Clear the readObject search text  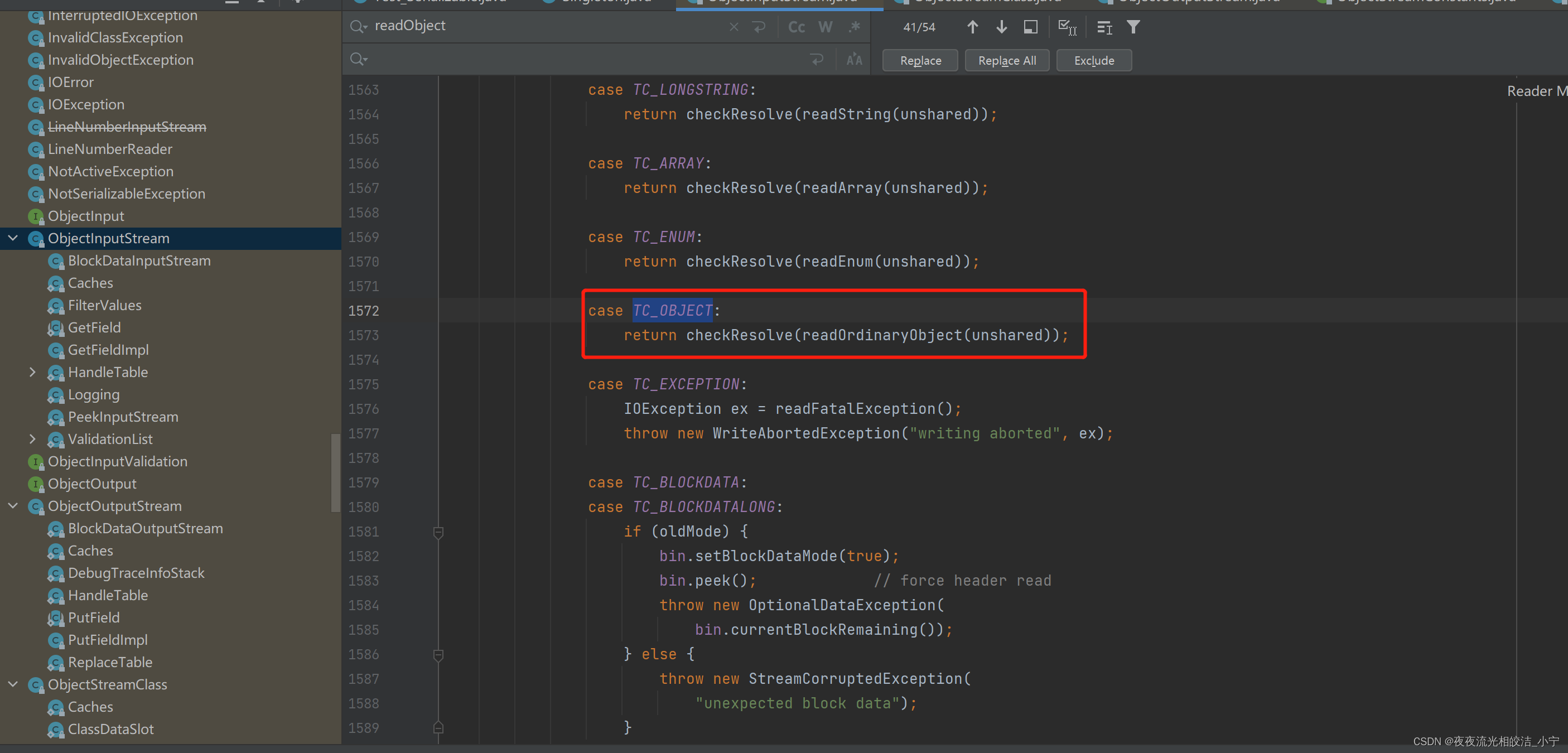[x=734, y=27]
